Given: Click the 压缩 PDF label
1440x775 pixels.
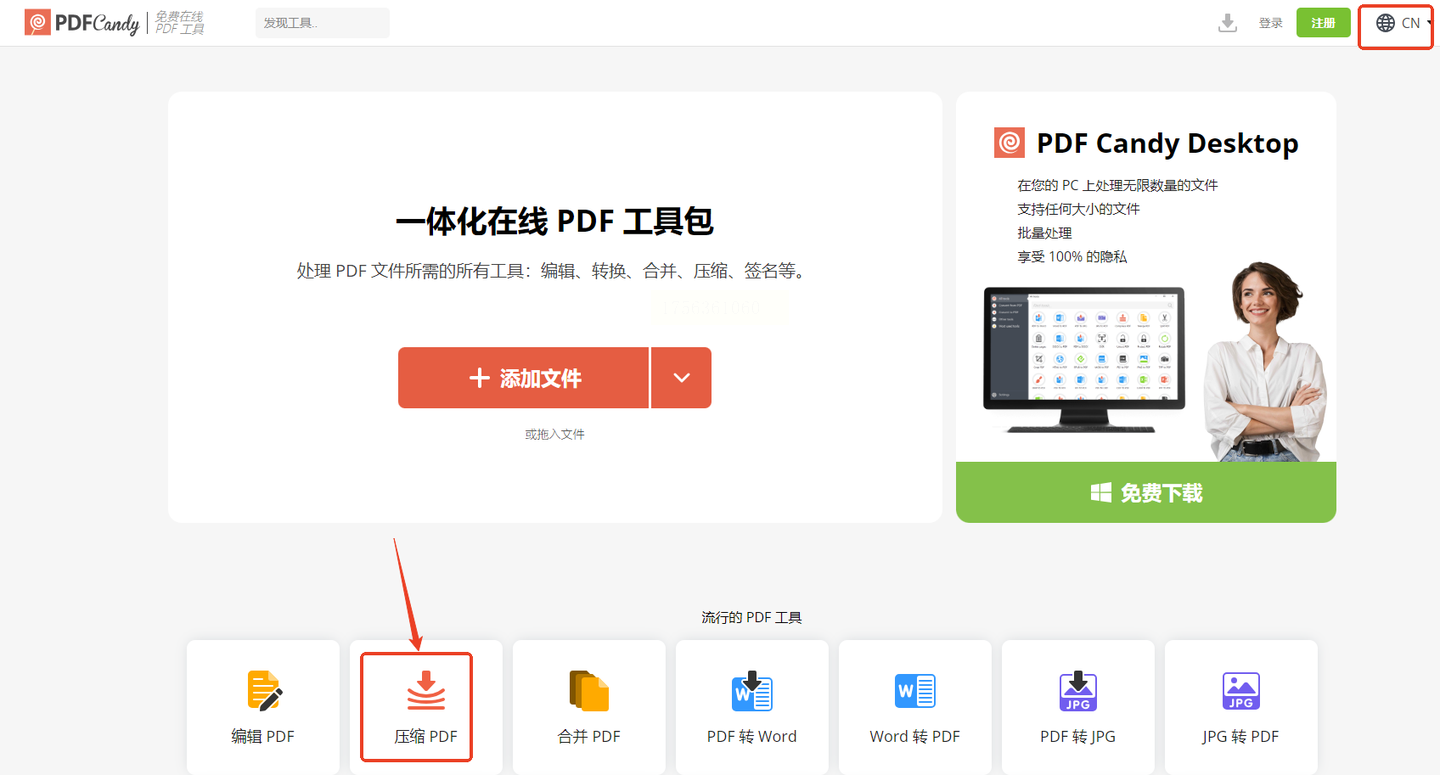Looking at the screenshot, I should 426,737.
